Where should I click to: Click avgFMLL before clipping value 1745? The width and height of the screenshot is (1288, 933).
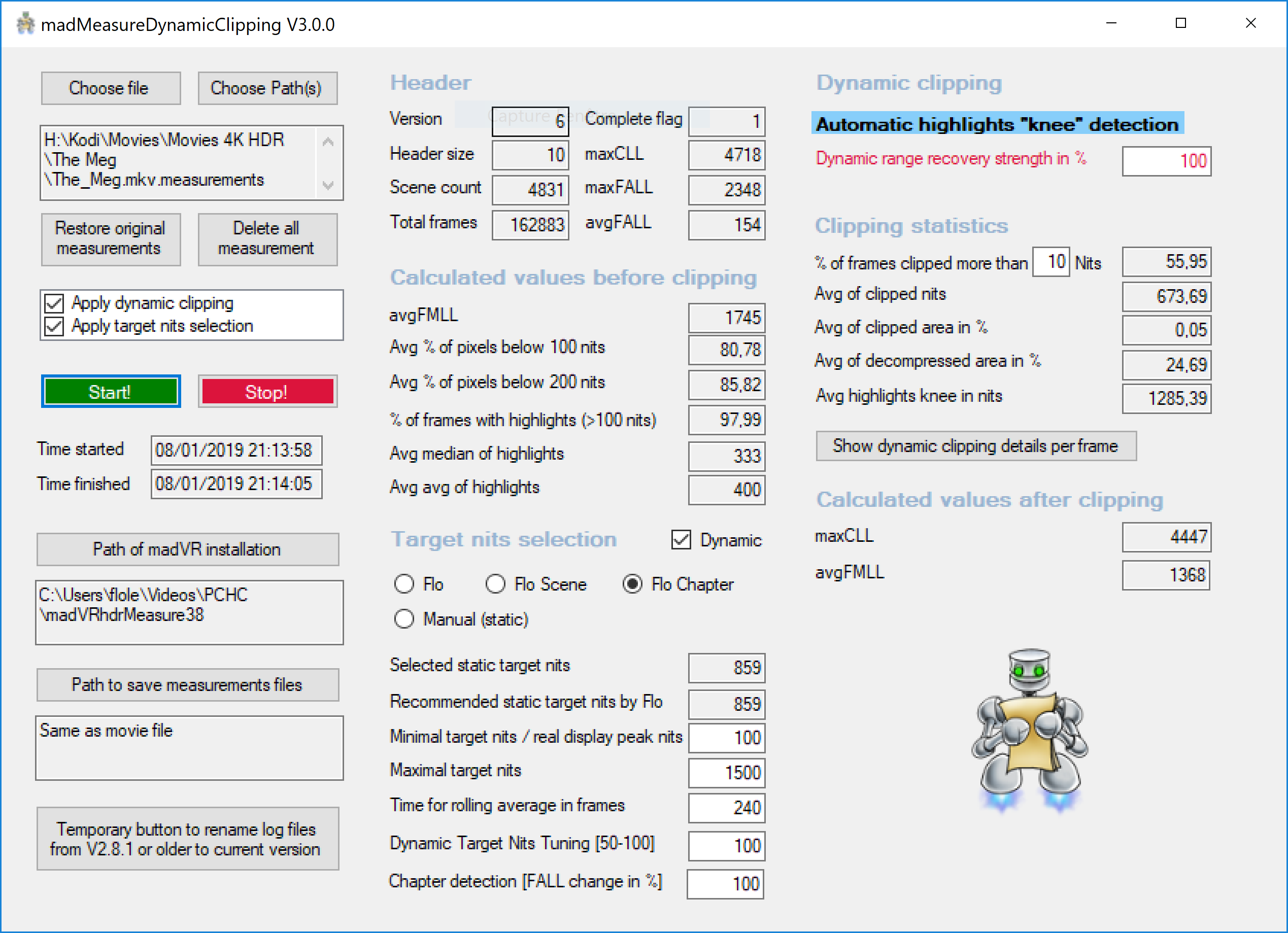[726, 318]
